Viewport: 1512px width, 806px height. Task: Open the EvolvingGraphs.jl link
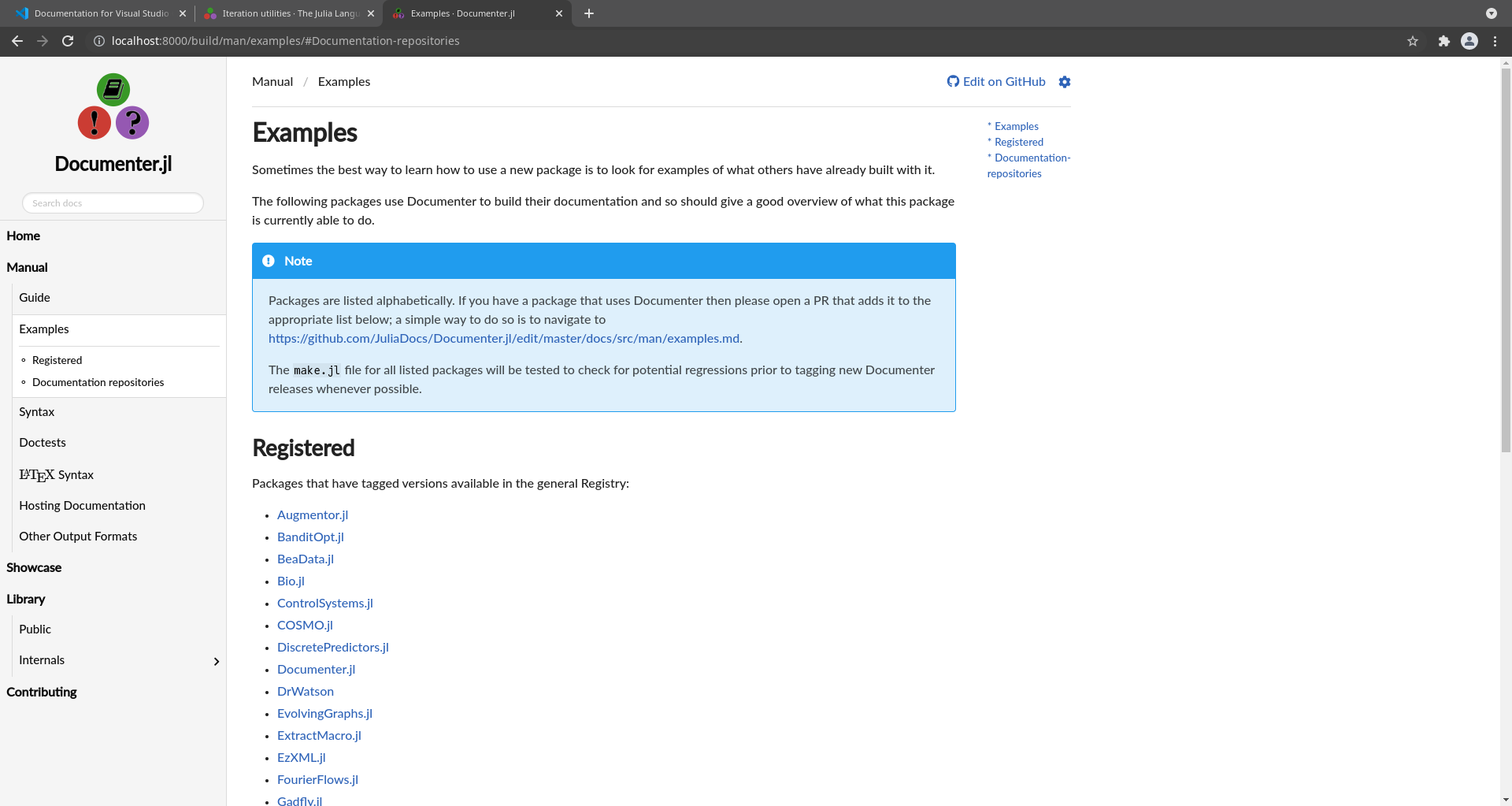click(324, 714)
